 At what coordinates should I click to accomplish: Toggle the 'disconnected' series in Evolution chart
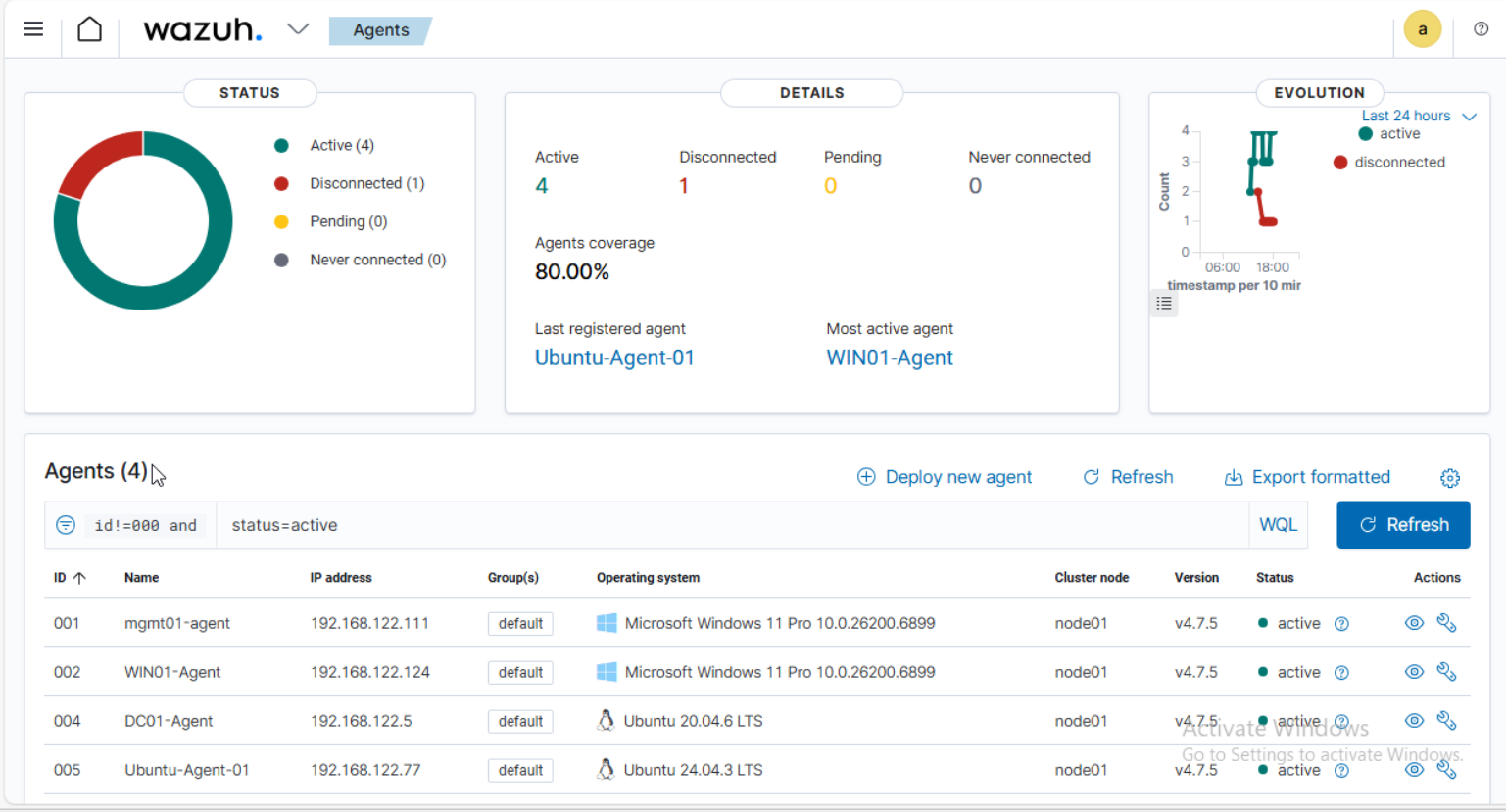click(1339, 163)
